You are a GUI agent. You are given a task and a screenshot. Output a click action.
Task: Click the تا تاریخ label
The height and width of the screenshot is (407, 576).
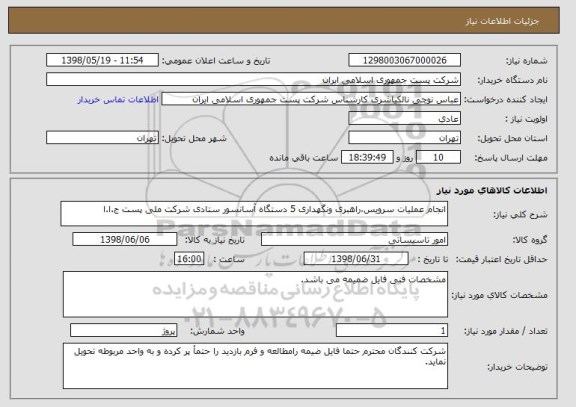(x=433, y=259)
